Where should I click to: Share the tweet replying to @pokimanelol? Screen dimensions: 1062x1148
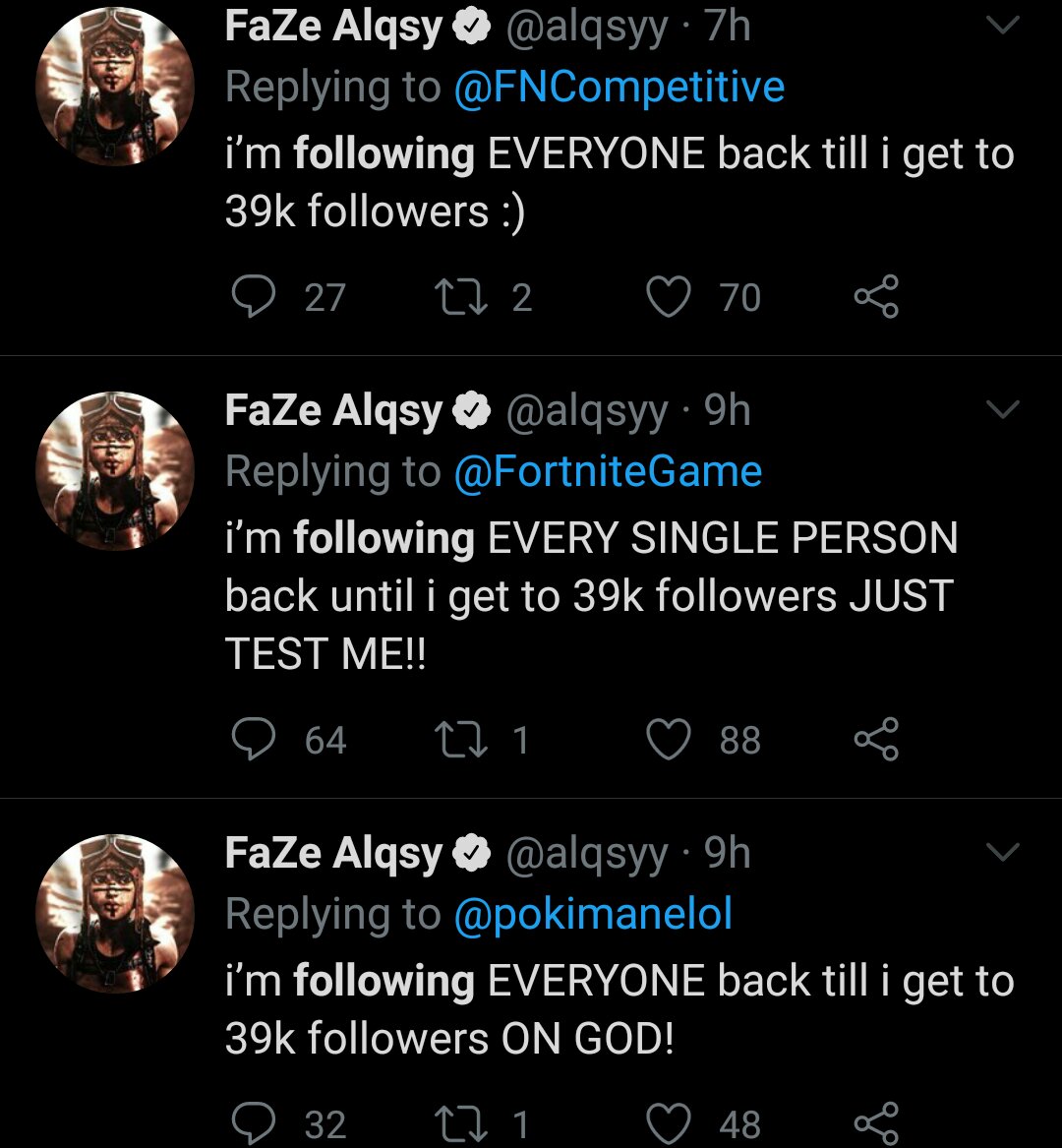coord(875,1123)
